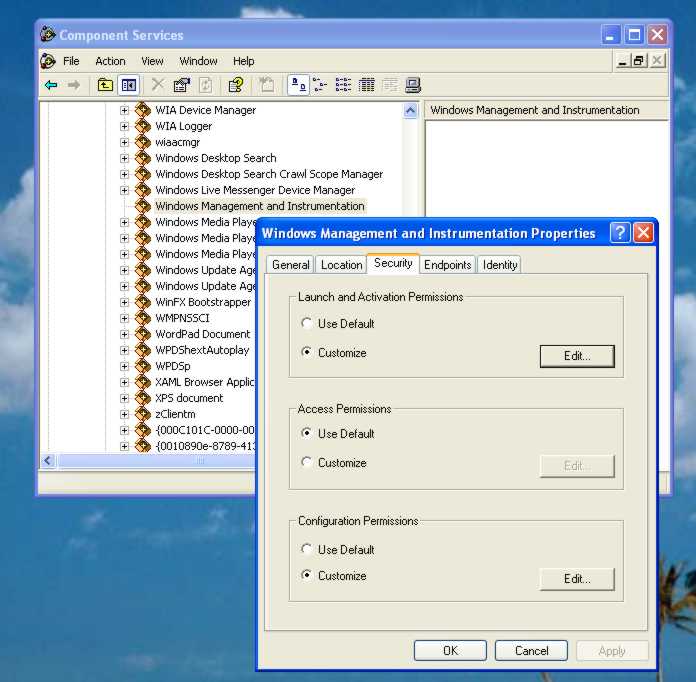696x682 pixels.
Task: Expand the Windows Desktop Search node
Action: pos(124,158)
